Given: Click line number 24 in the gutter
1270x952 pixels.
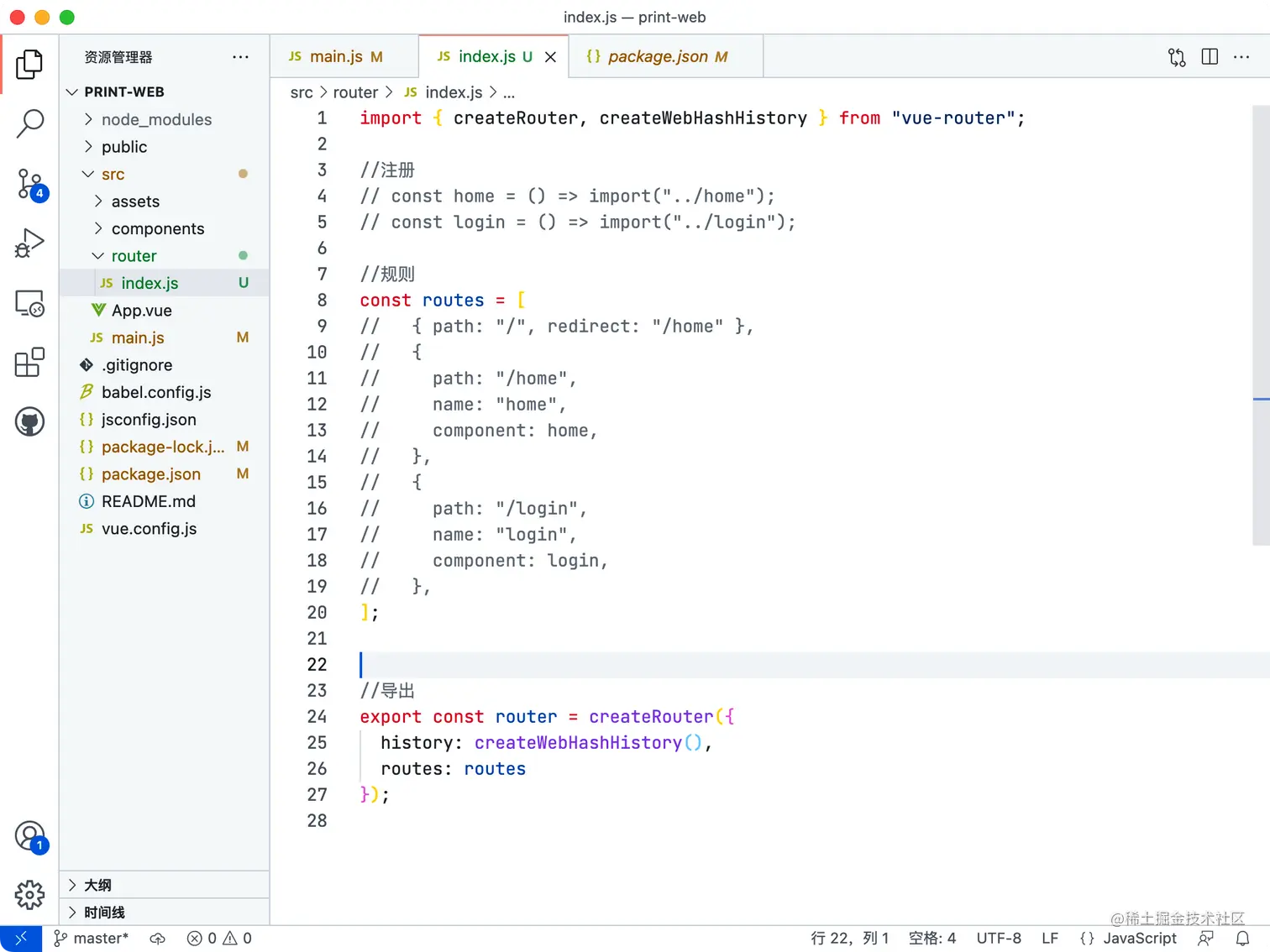Looking at the screenshot, I should [x=317, y=716].
